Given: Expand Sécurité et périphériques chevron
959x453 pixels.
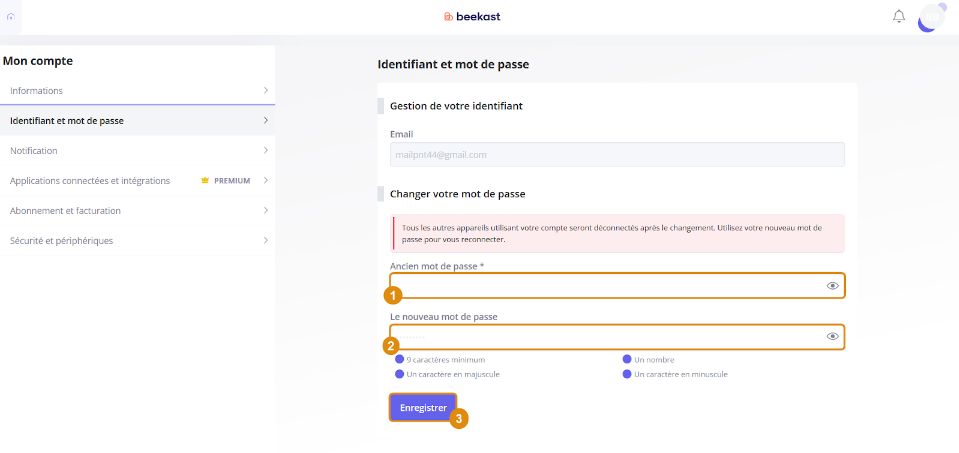Looking at the screenshot, I should click(x=265, y=240).
